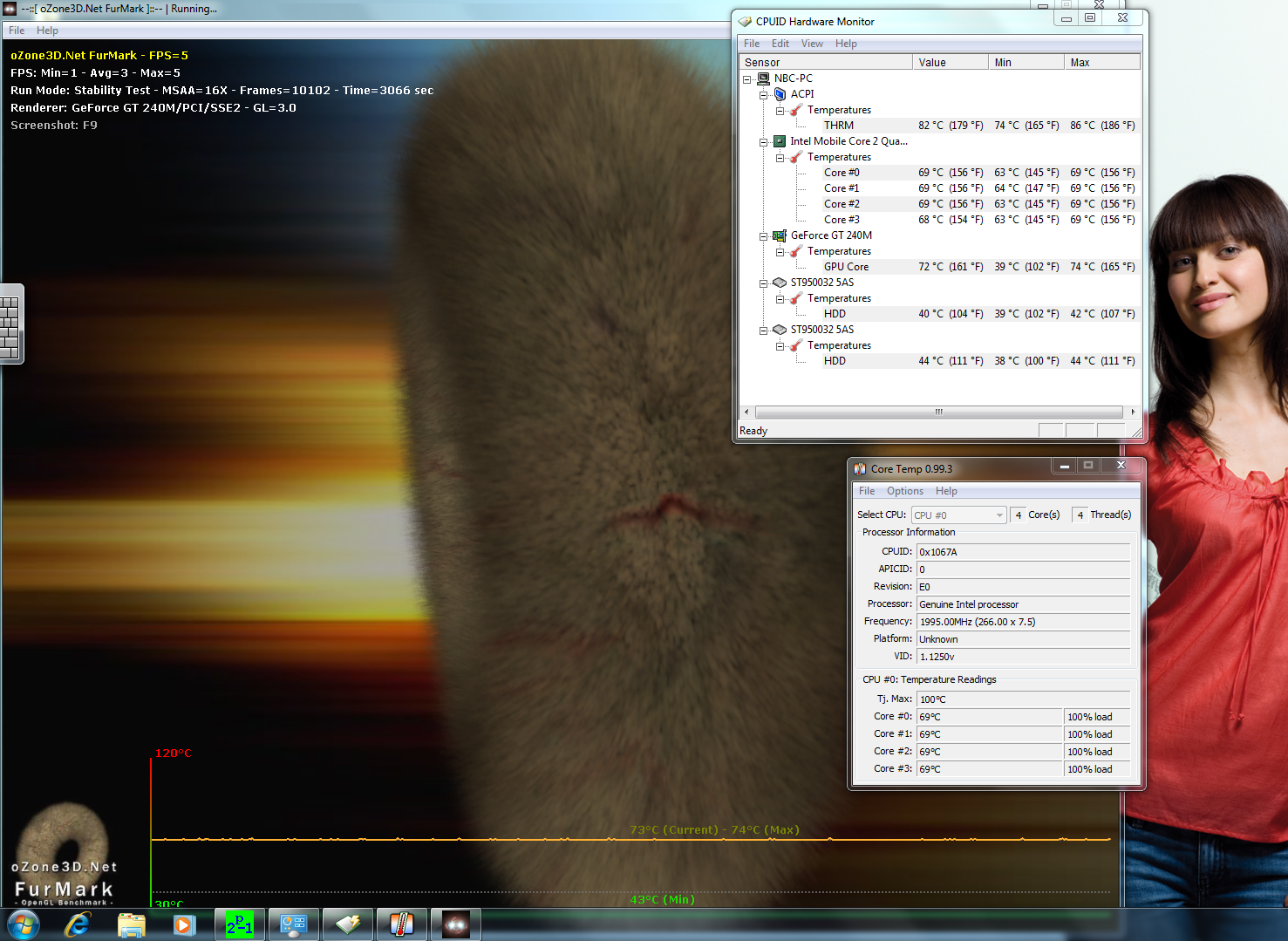Click HWMonitor horizontal scrollbar right arrow

[1133, 412]
